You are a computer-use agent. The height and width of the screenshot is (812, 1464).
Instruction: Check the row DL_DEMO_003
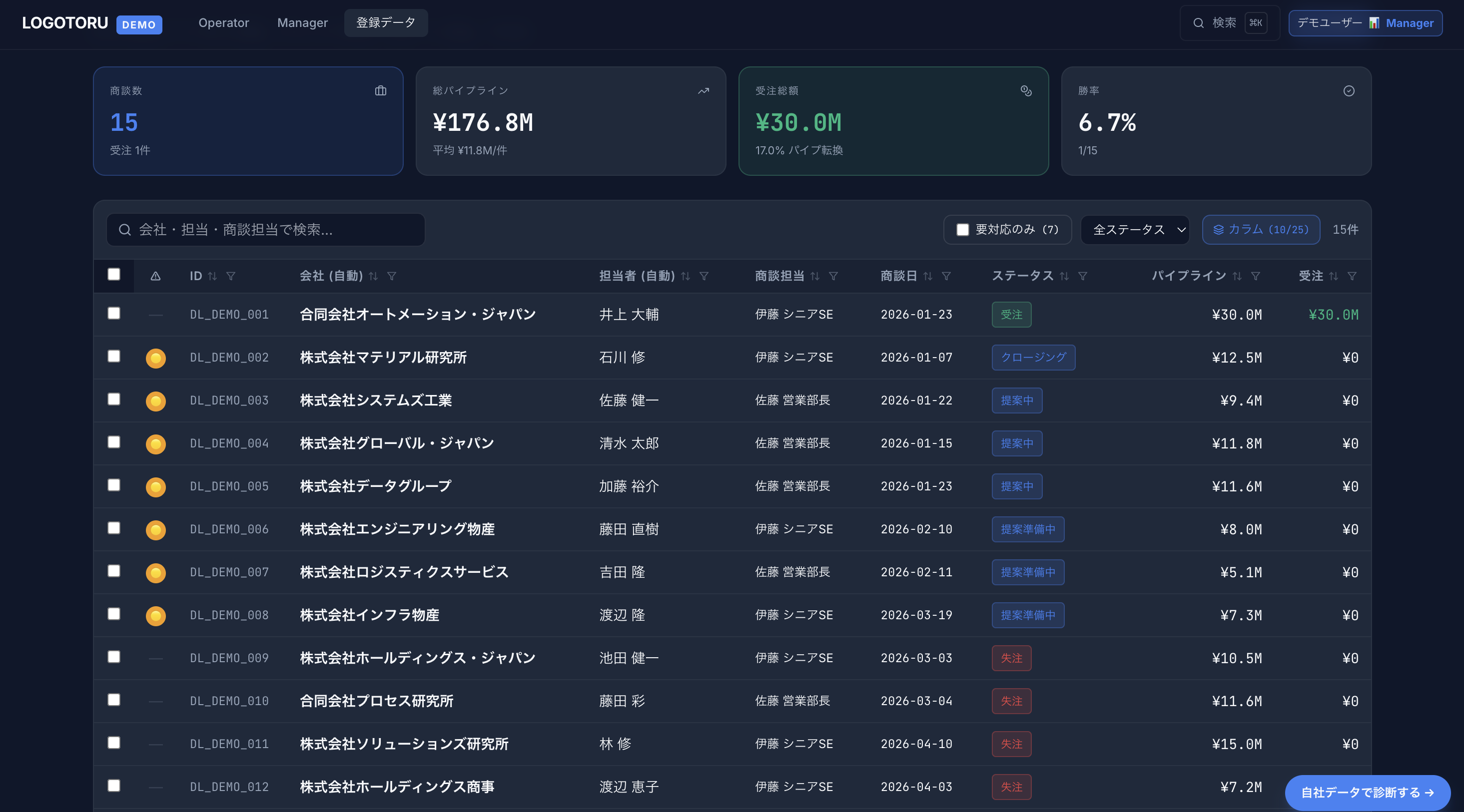[x=113, y=399]
